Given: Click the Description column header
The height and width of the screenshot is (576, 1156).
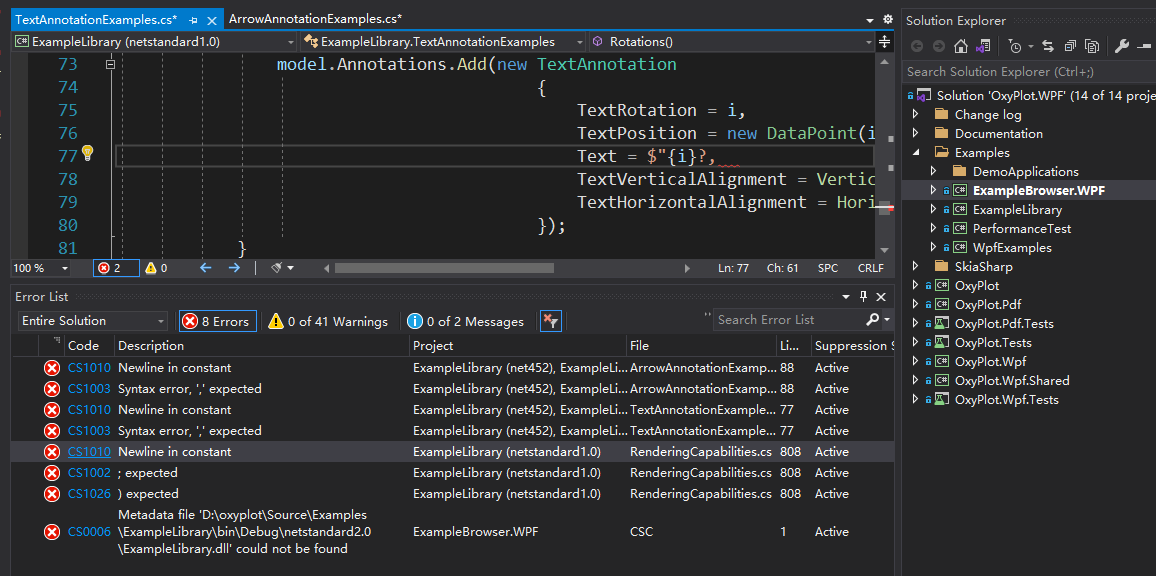Looking at the screenshot, I should click(151, 345).
